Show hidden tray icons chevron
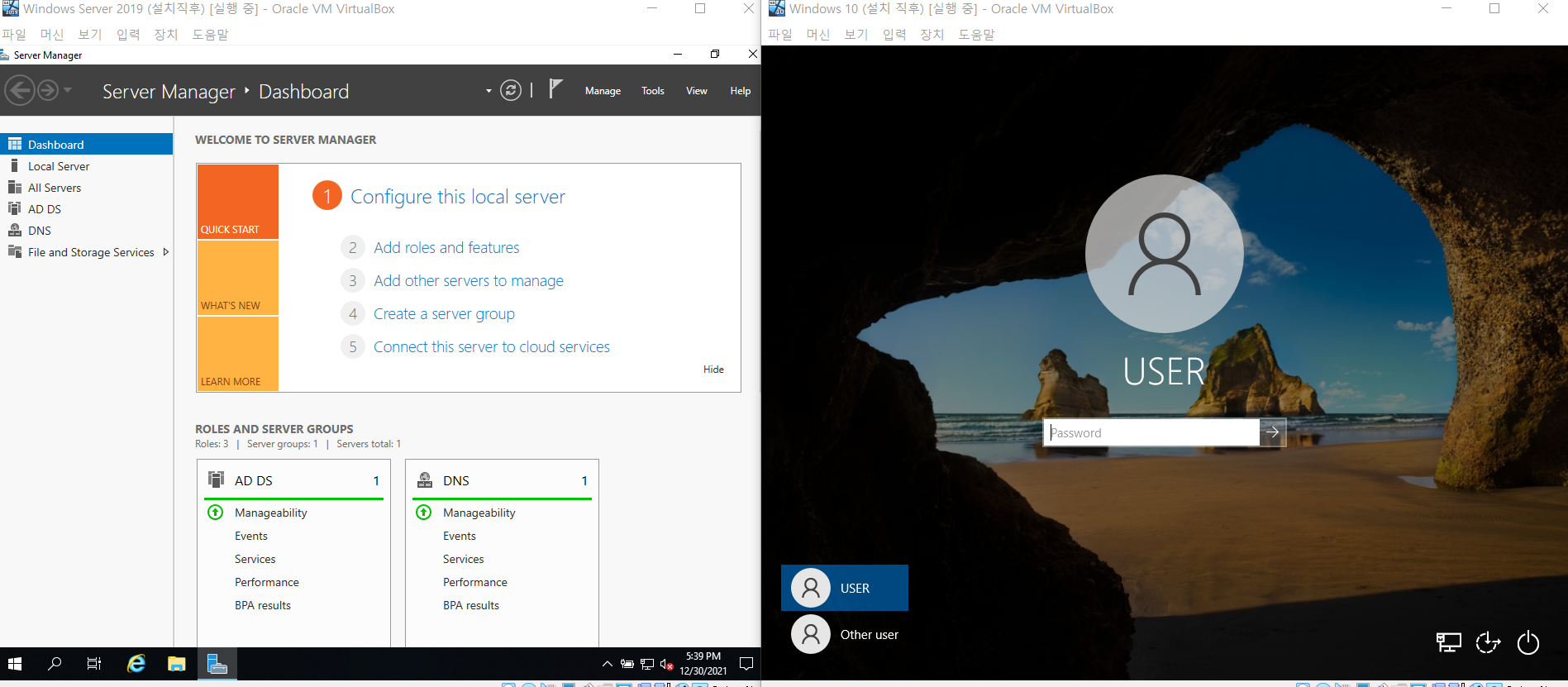 coord(607,664)
